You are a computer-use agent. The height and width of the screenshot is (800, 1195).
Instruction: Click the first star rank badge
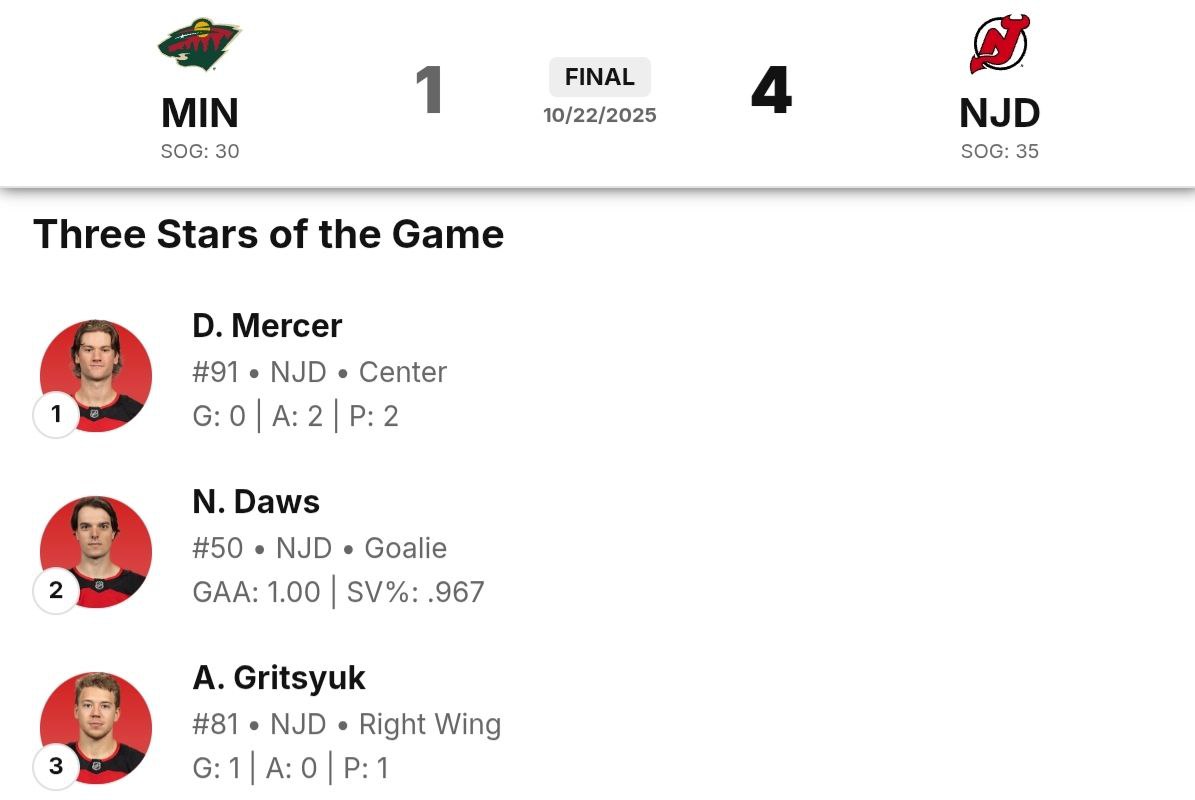click(56, 414)
